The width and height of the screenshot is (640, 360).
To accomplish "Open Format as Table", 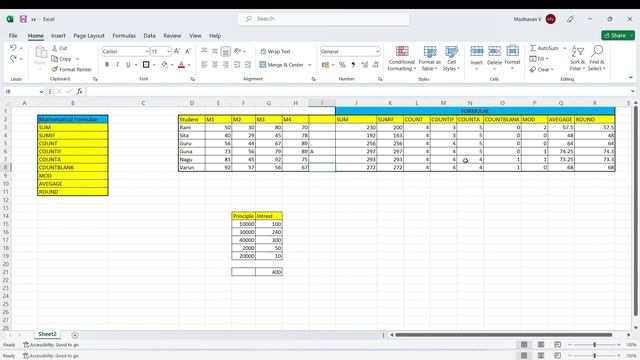I will tap(430, 58).
